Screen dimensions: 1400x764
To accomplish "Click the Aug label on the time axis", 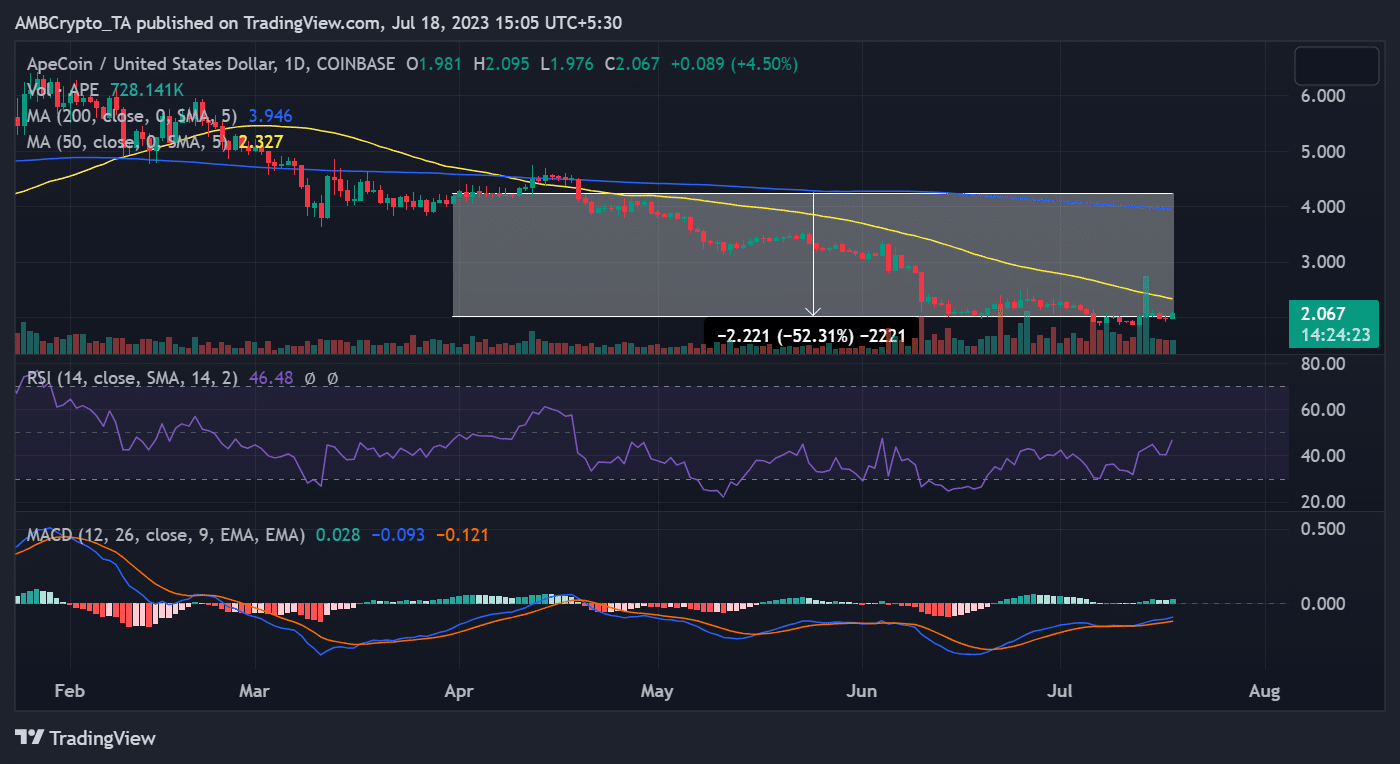I will (1265, 691).
